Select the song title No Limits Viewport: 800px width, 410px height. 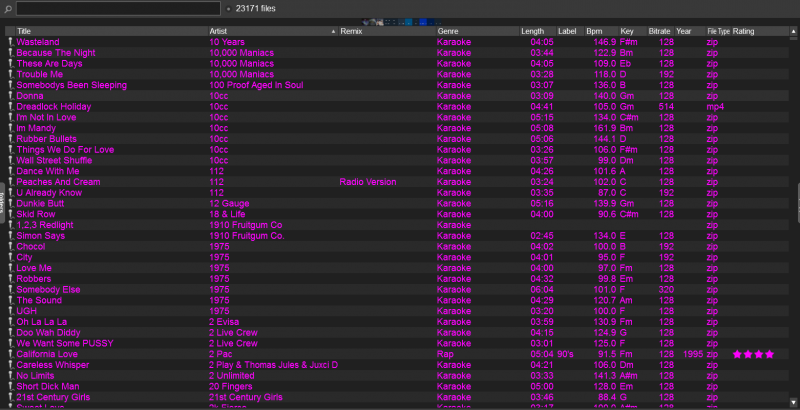click(x=35, y=375)
